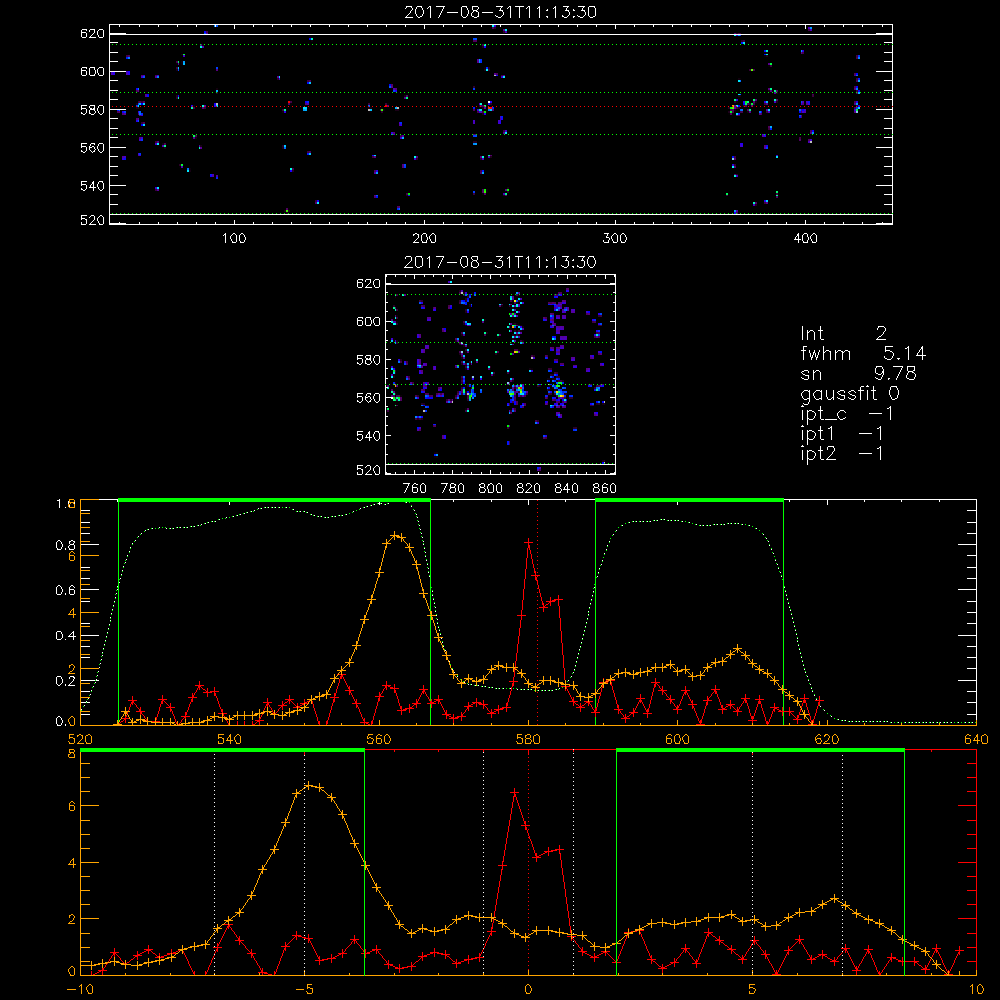Click the 0.4 y-axis label on the profile plot
Screen dimensions: 1000x1000
pyautogui.click(x=65, y=636)
